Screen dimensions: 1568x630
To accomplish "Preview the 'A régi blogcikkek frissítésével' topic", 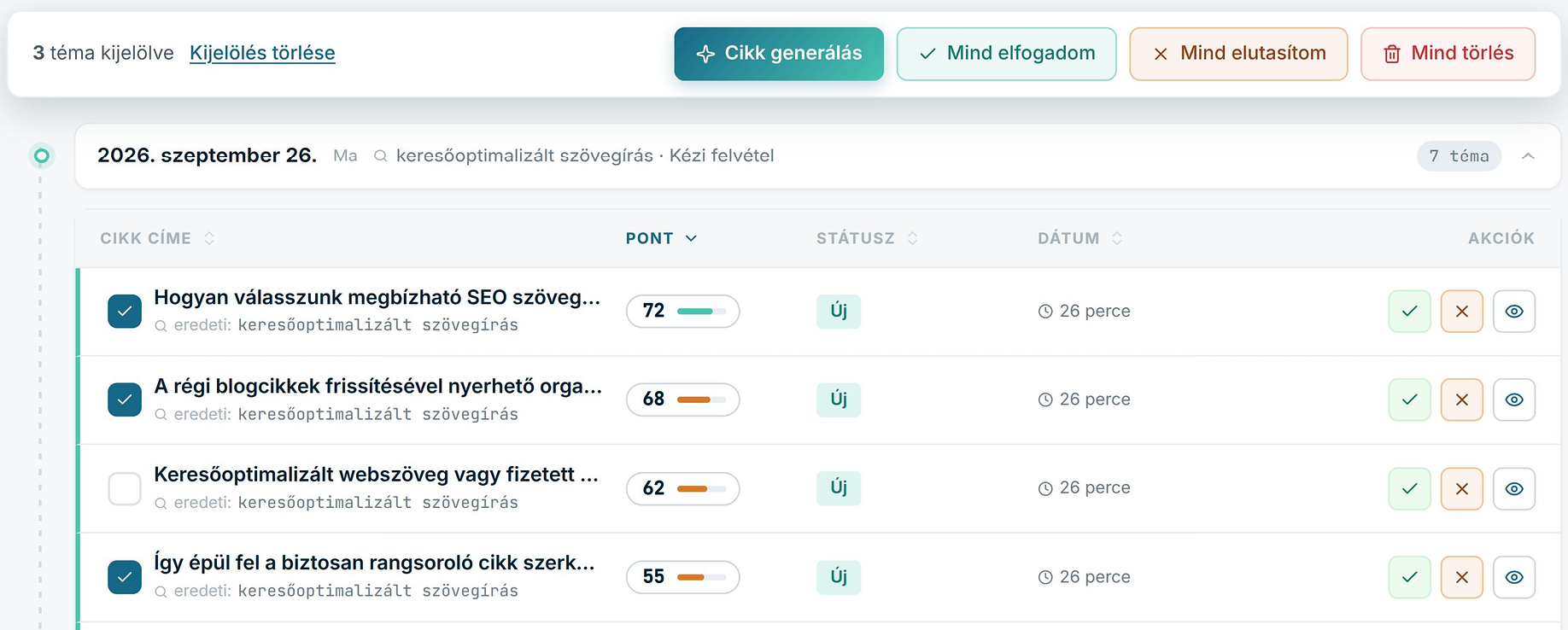I will click(1514, 400).
